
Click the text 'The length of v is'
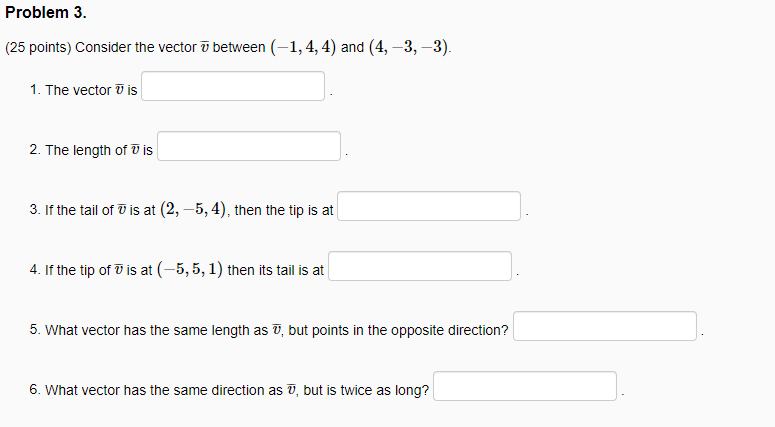(x=99, y=150)
